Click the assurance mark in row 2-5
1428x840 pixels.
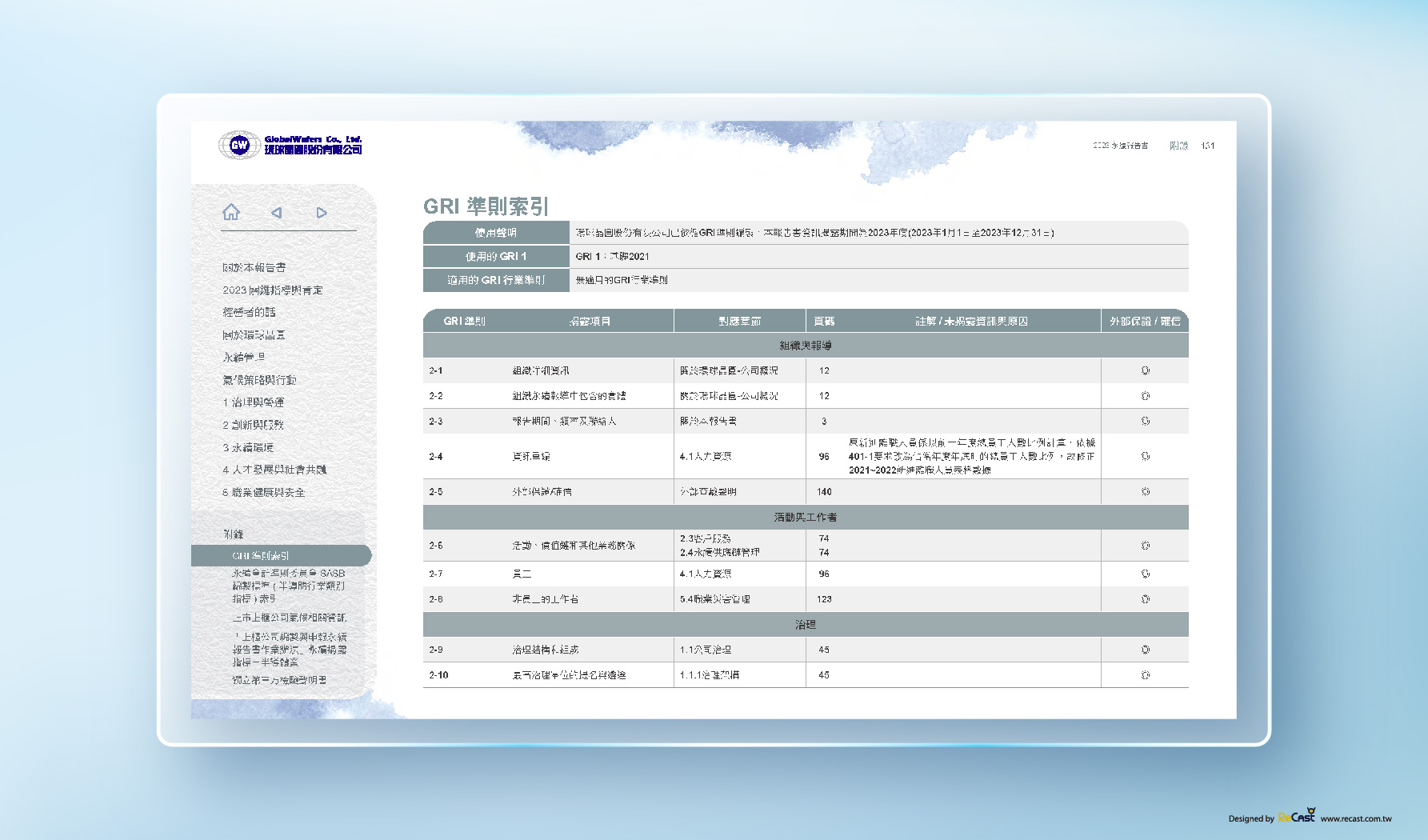(x=1146, y=492)
